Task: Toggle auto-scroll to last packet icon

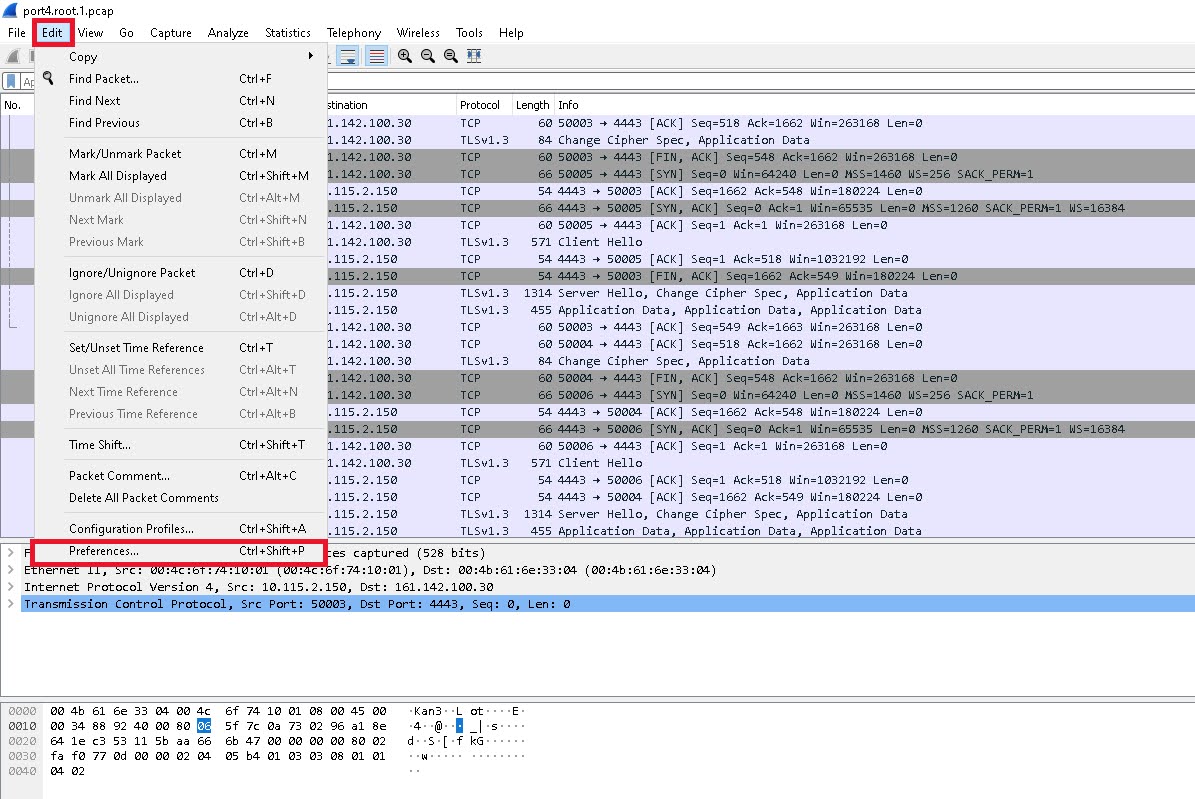Action: [x=347, y=57]
